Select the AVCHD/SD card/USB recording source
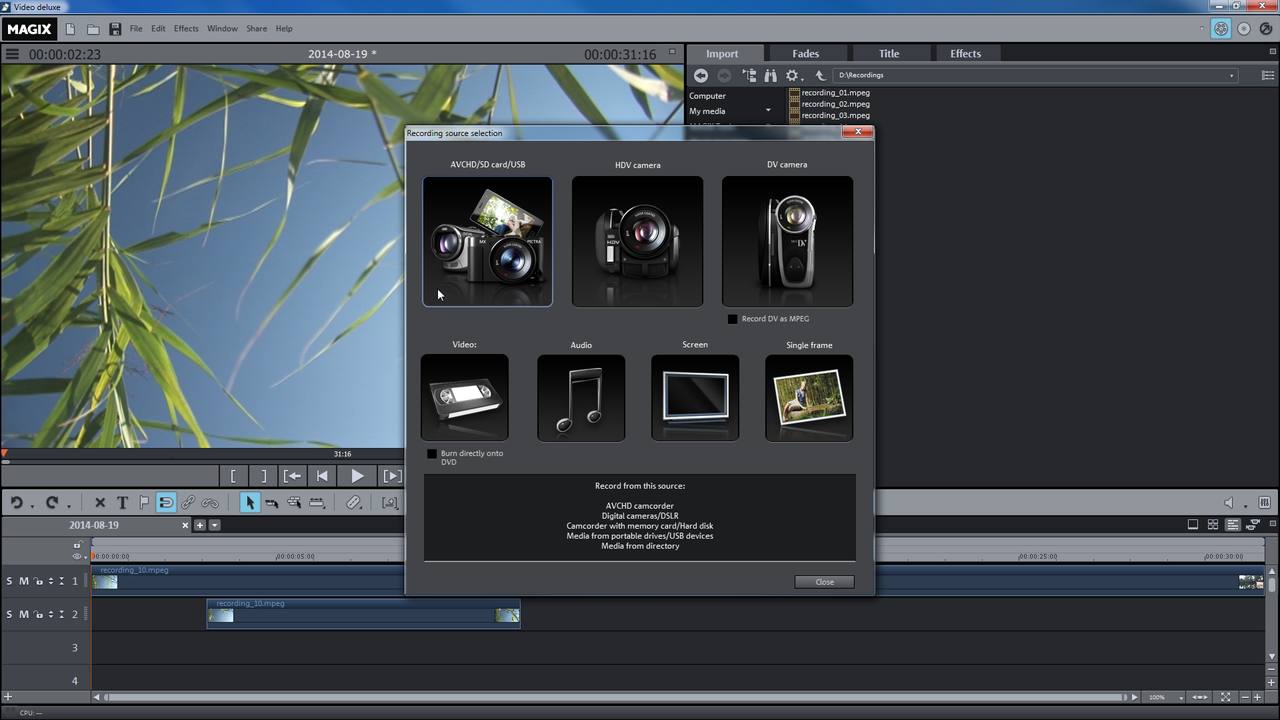 [x=487, y=241]
